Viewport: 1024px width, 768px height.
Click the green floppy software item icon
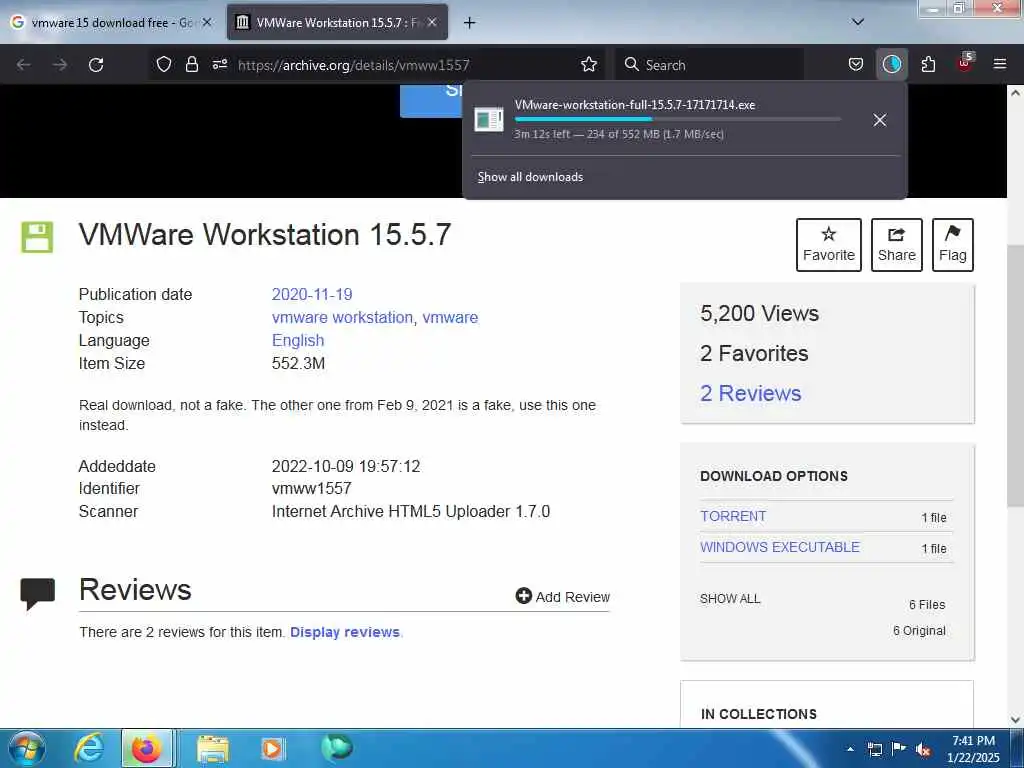pyautogui.click(x=37, y=237)
